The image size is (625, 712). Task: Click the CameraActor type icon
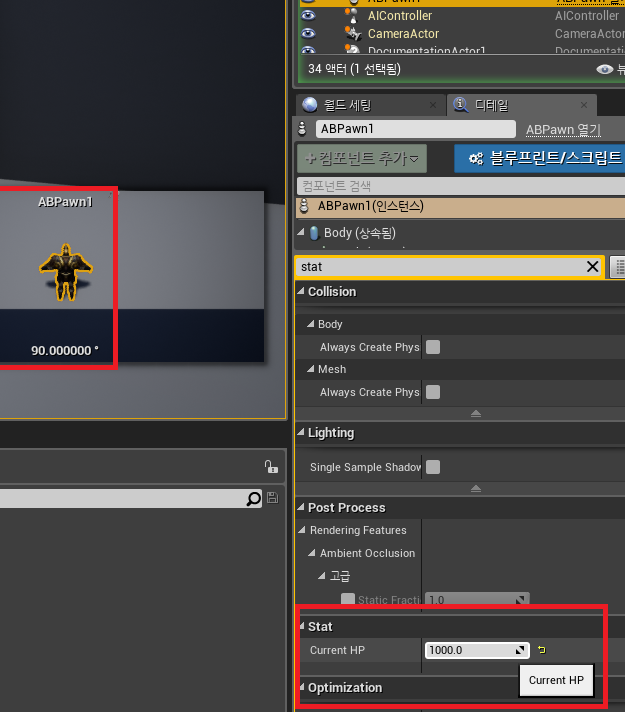352,33
